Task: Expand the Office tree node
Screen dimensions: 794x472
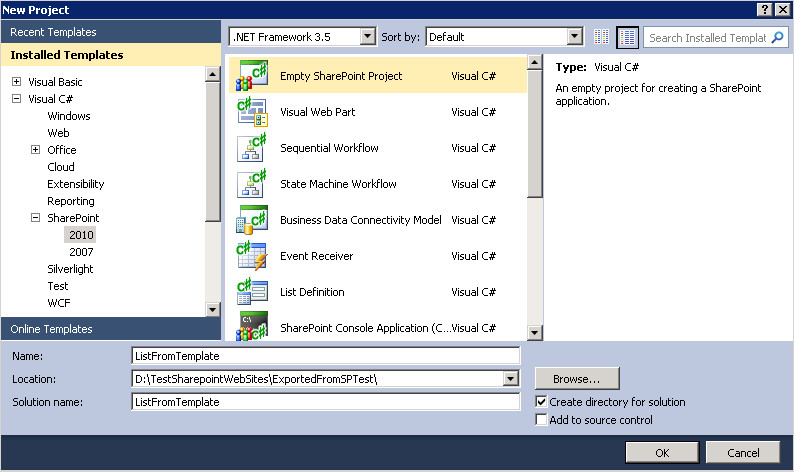Action: click(x=35, y=149)
